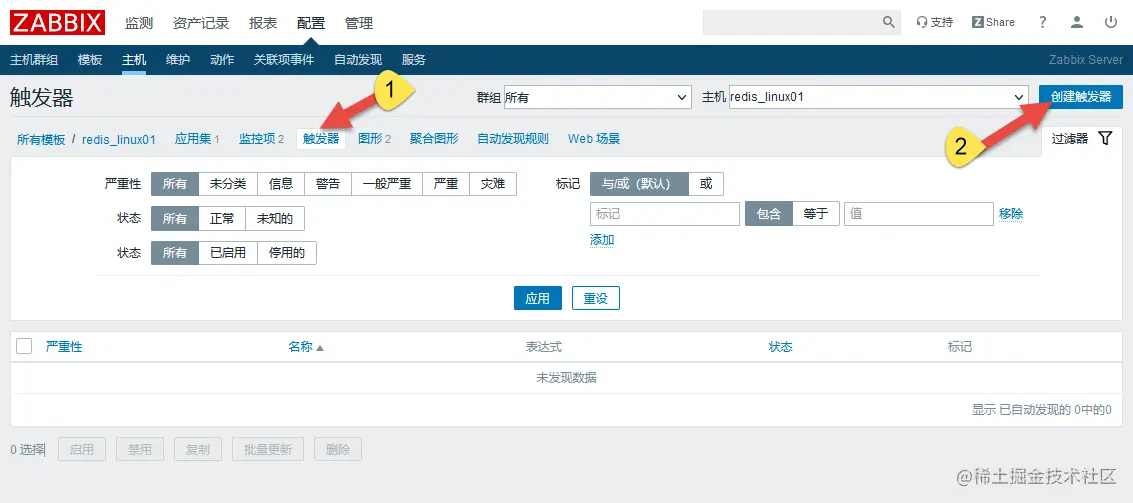1133x503 pixels.
Task: Switch to 触发器 tab
Action: [x=321, y=139]
